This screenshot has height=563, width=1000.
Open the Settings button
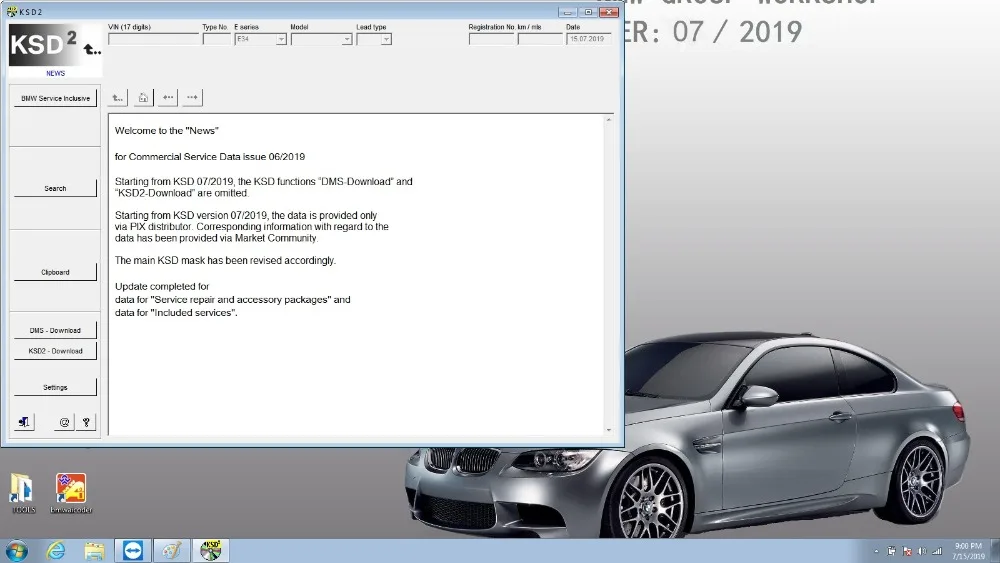pos(55,387)
